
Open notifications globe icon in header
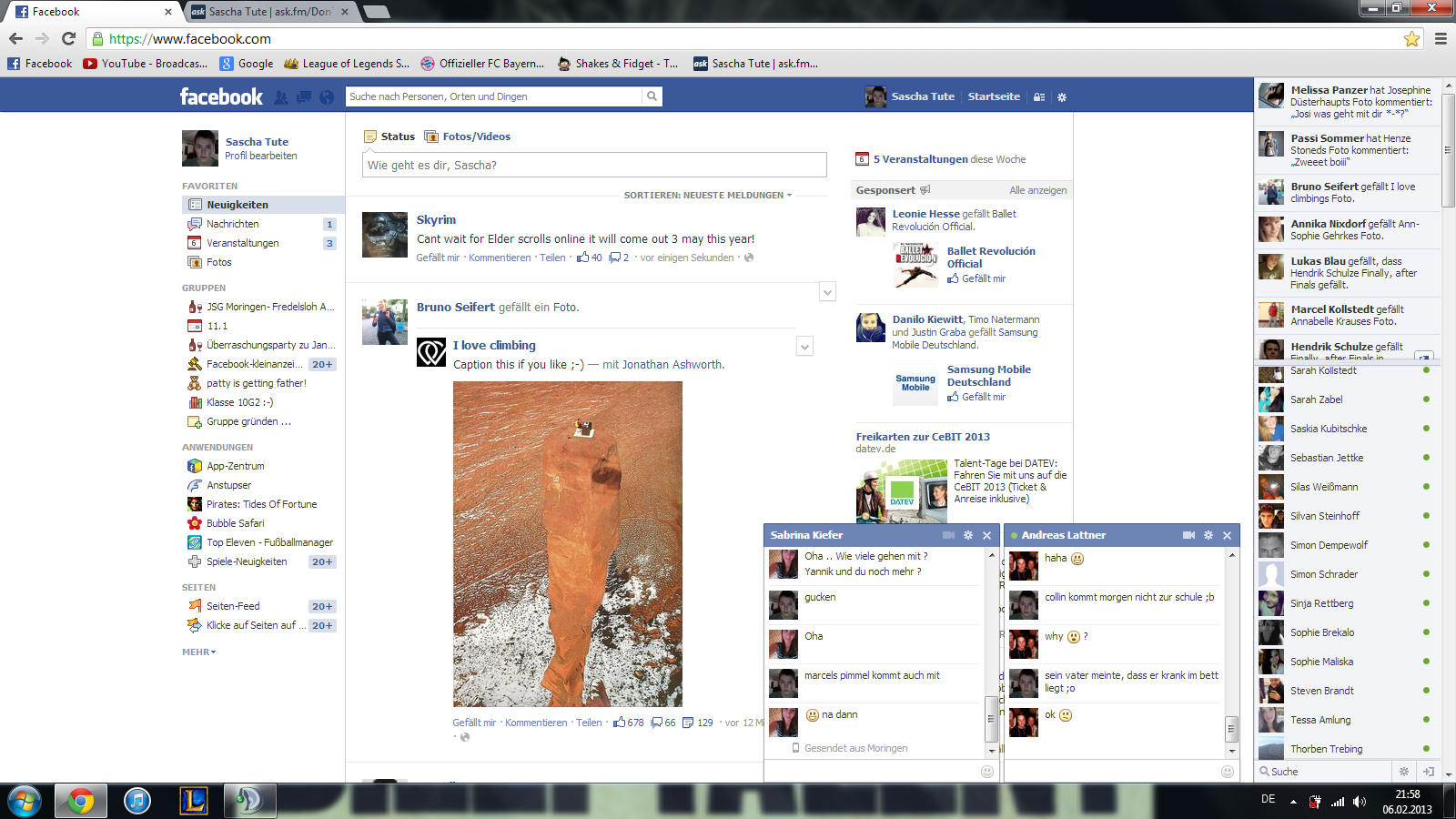(327, 96)
